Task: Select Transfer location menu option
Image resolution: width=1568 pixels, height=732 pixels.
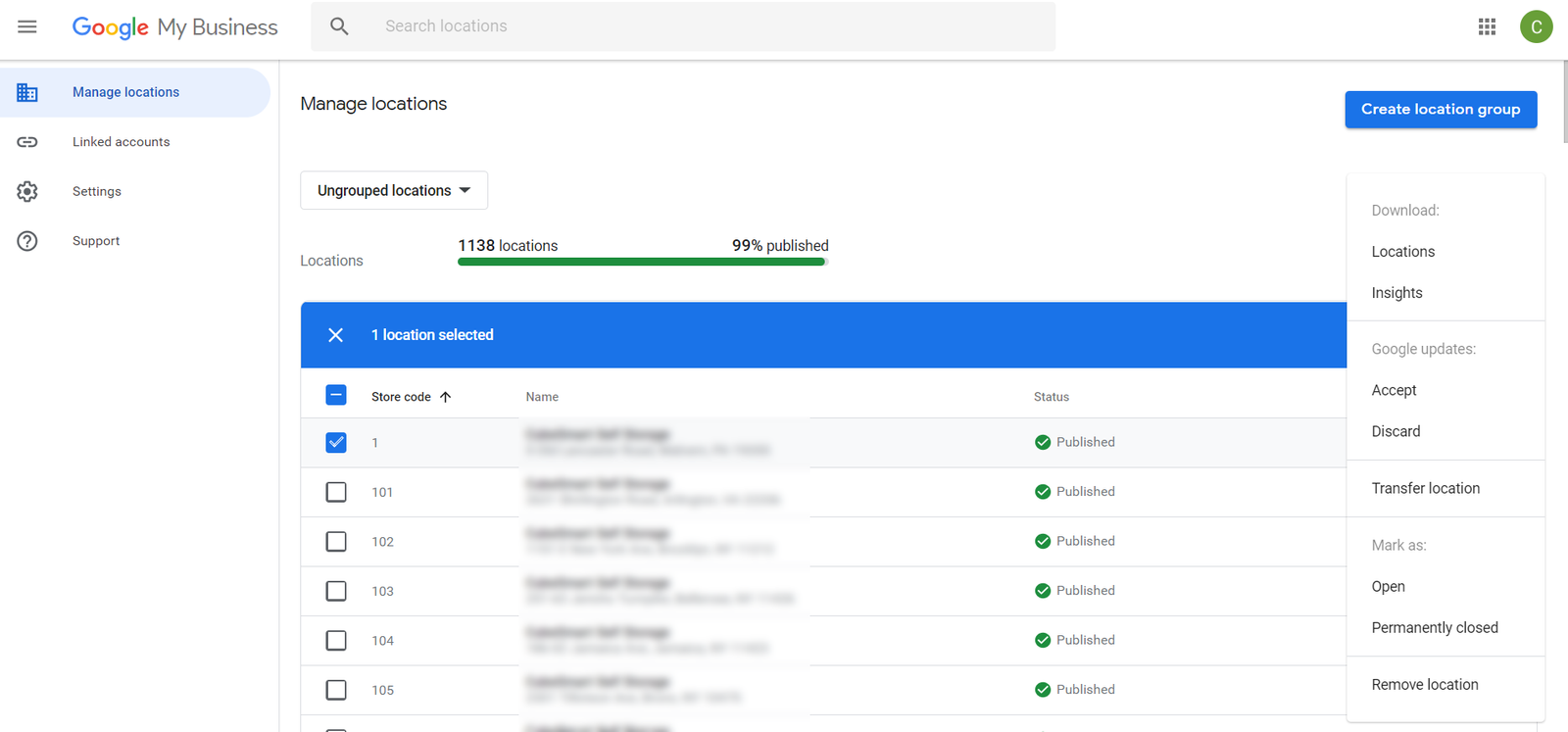Action: (1425, 488)
